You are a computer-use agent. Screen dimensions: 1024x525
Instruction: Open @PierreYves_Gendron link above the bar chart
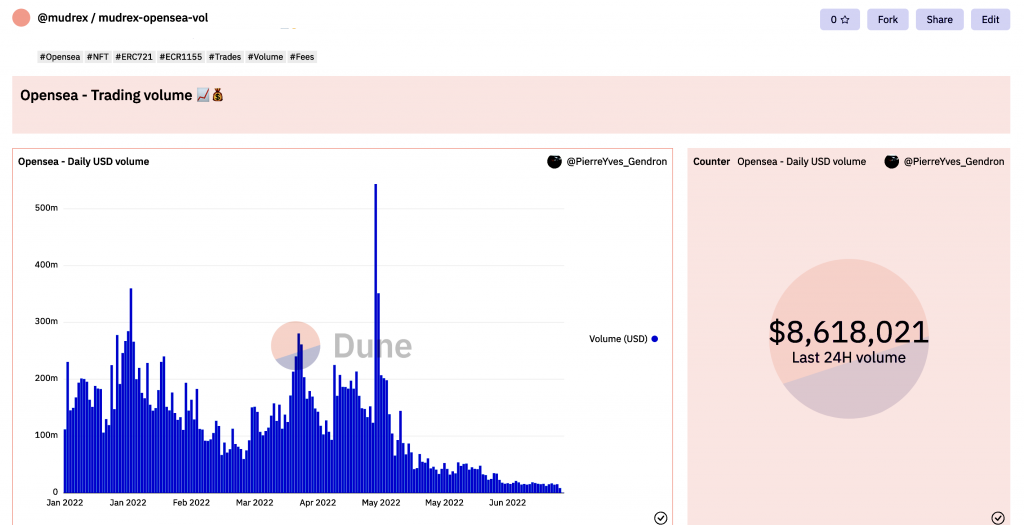[616, 161]
